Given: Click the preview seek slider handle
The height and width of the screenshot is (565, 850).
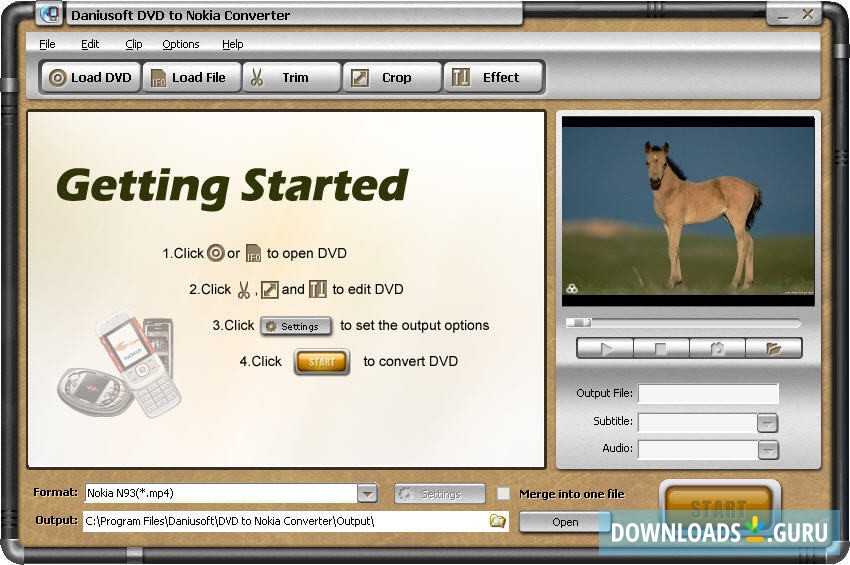Looking at the screenshot, I should (579, 323).
